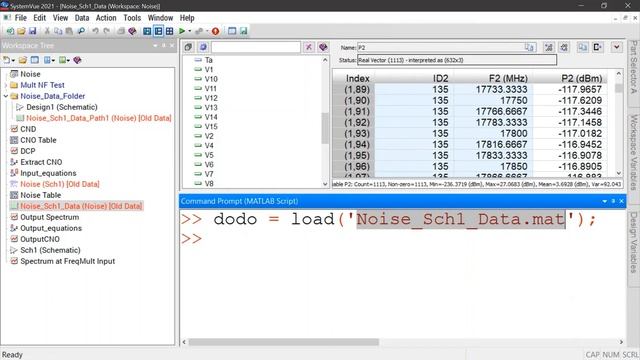
Task: Click the Workspace Tree open folder icon
Action: click(x=23, y=60)
